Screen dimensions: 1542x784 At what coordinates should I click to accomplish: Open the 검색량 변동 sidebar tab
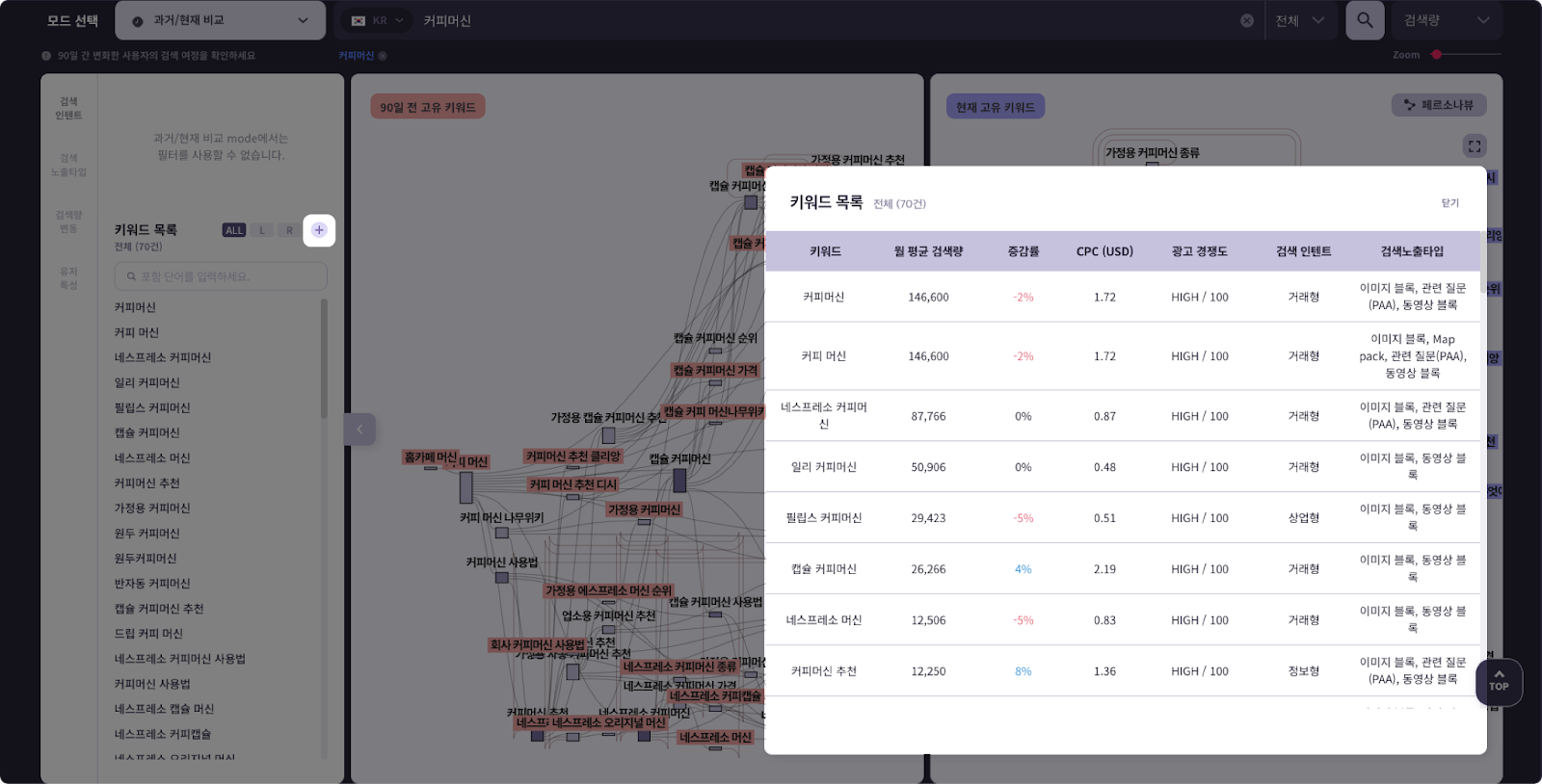(68, 222)
